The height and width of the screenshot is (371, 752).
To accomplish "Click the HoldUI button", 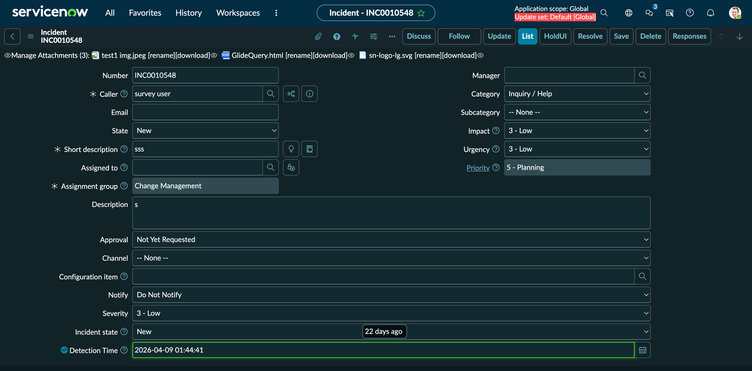I will (x=555, y=36).
